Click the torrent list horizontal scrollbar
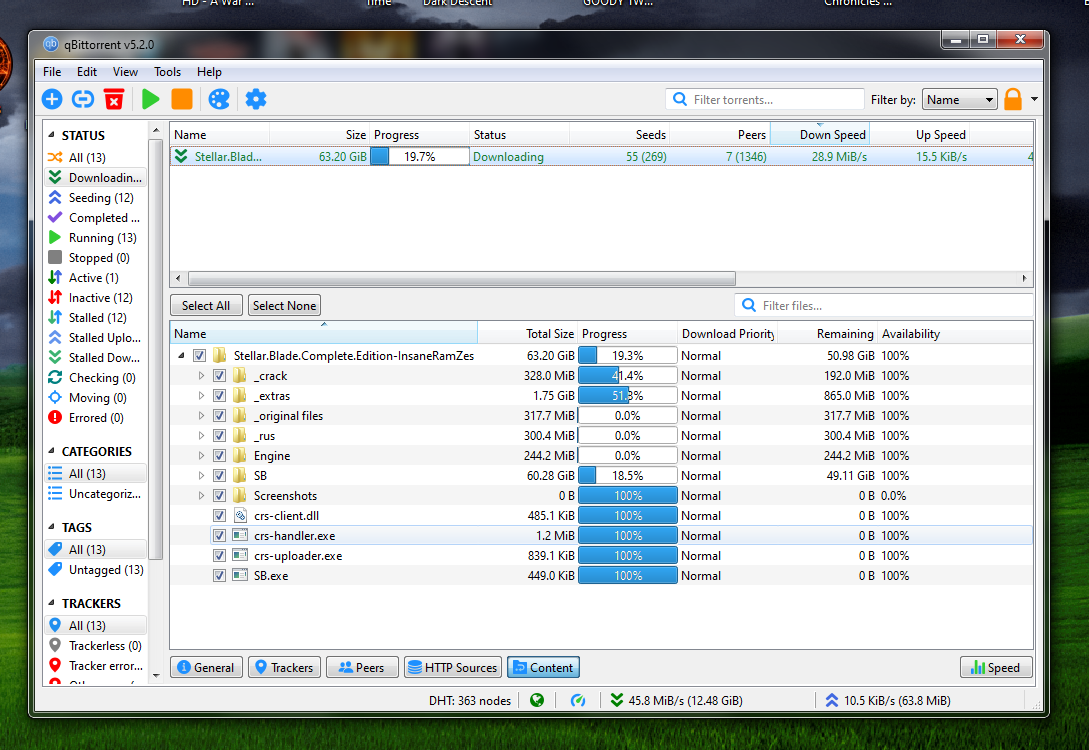 [x=462, y=278]
